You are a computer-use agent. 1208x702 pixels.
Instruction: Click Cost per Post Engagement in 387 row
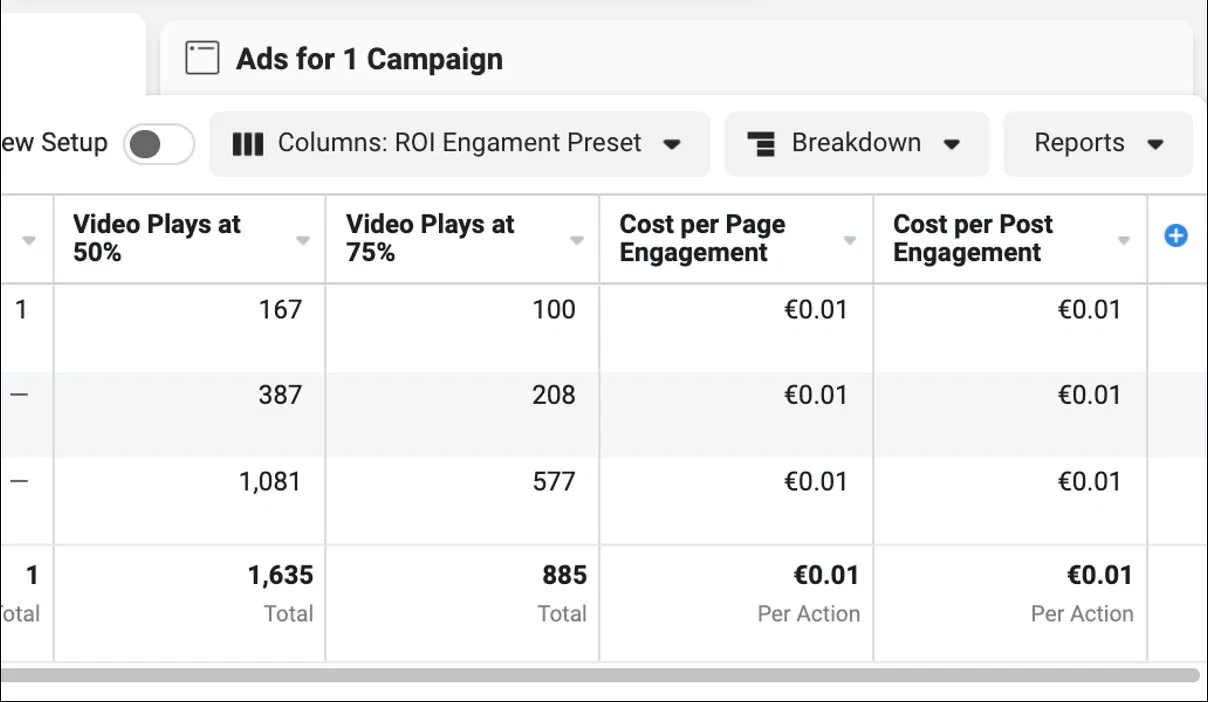[x=1089, y=395]
